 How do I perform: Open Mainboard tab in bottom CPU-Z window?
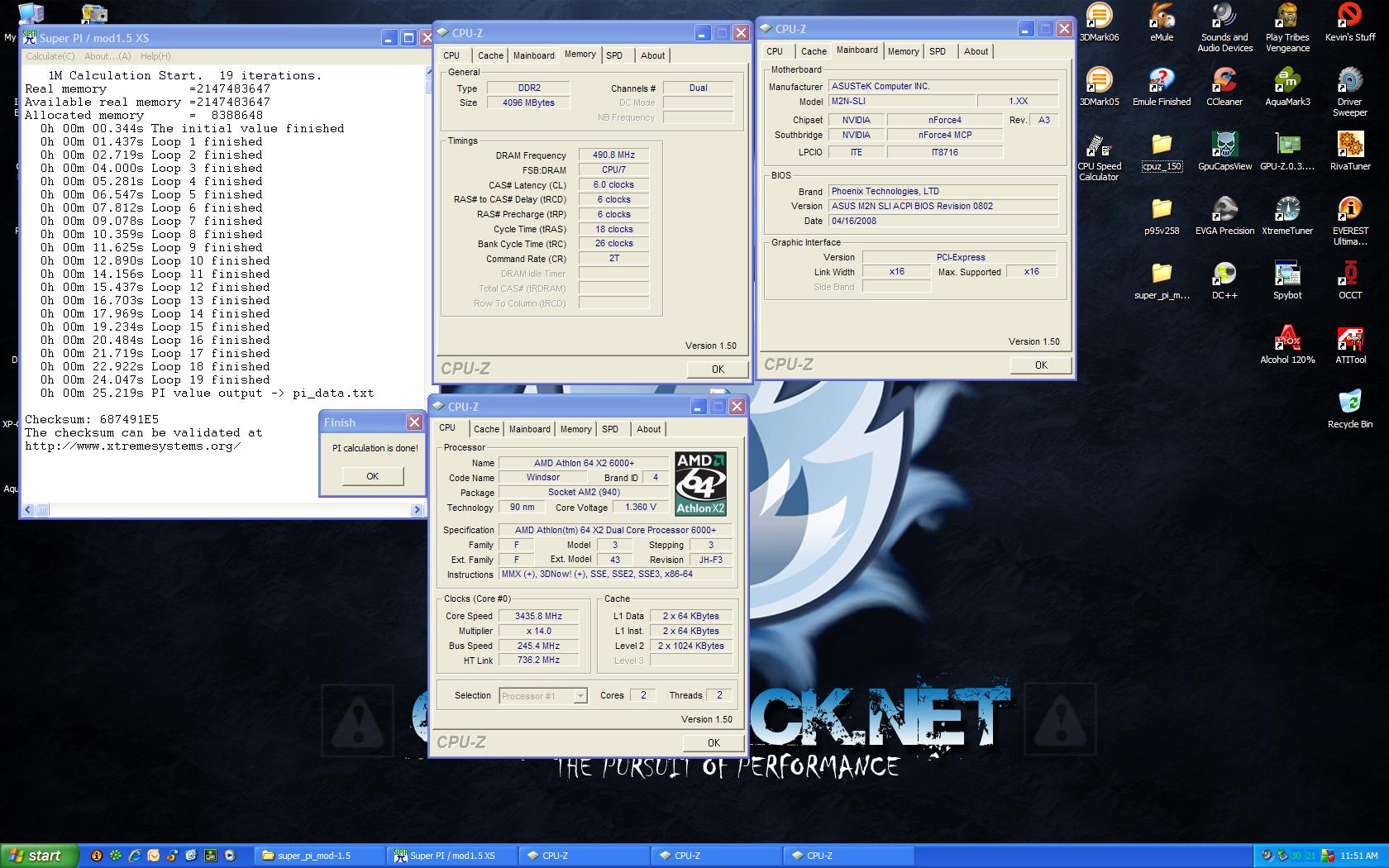pos(529,429)
